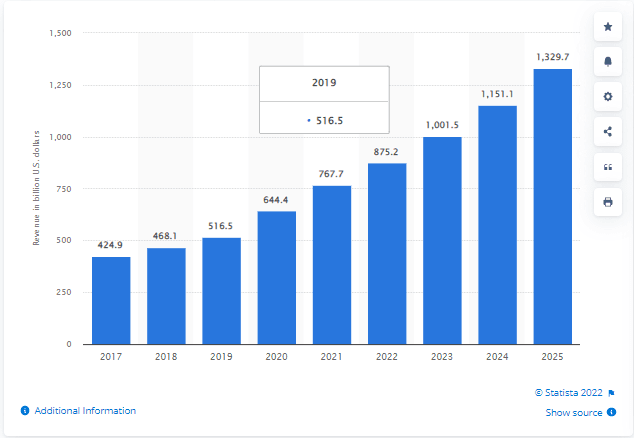Click the info icon next to Show source

(611, 412)
